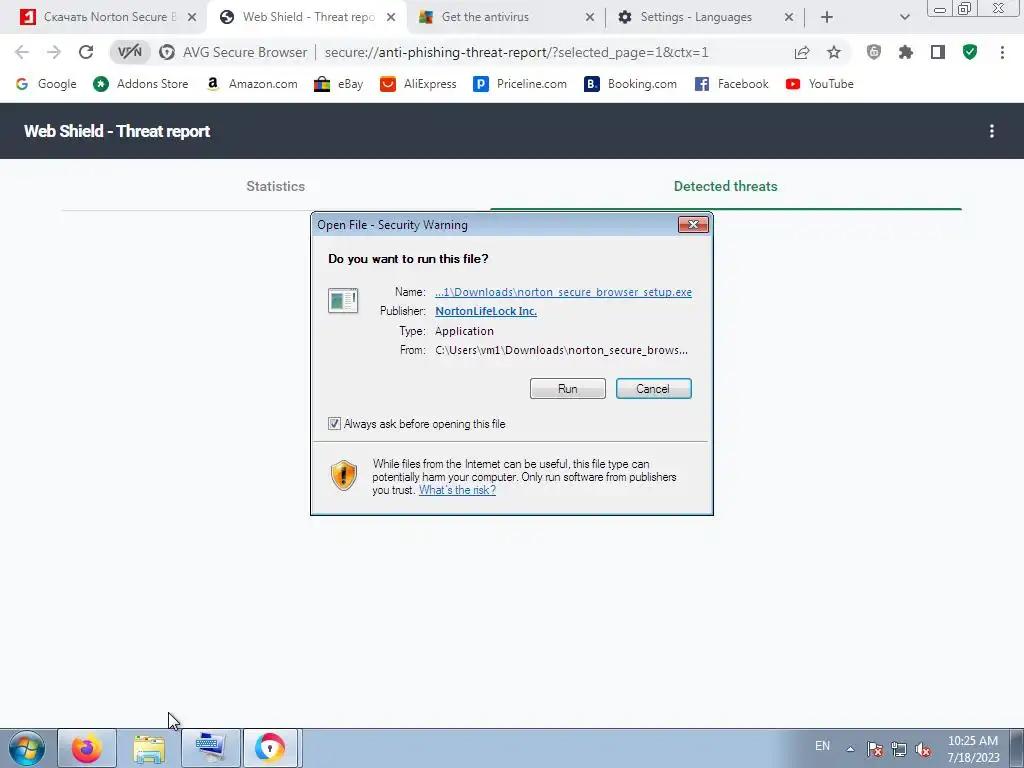Click the NortonLifeLock Inc. publisher link
The image size is (1024, 768).
(x=486, y=311)
